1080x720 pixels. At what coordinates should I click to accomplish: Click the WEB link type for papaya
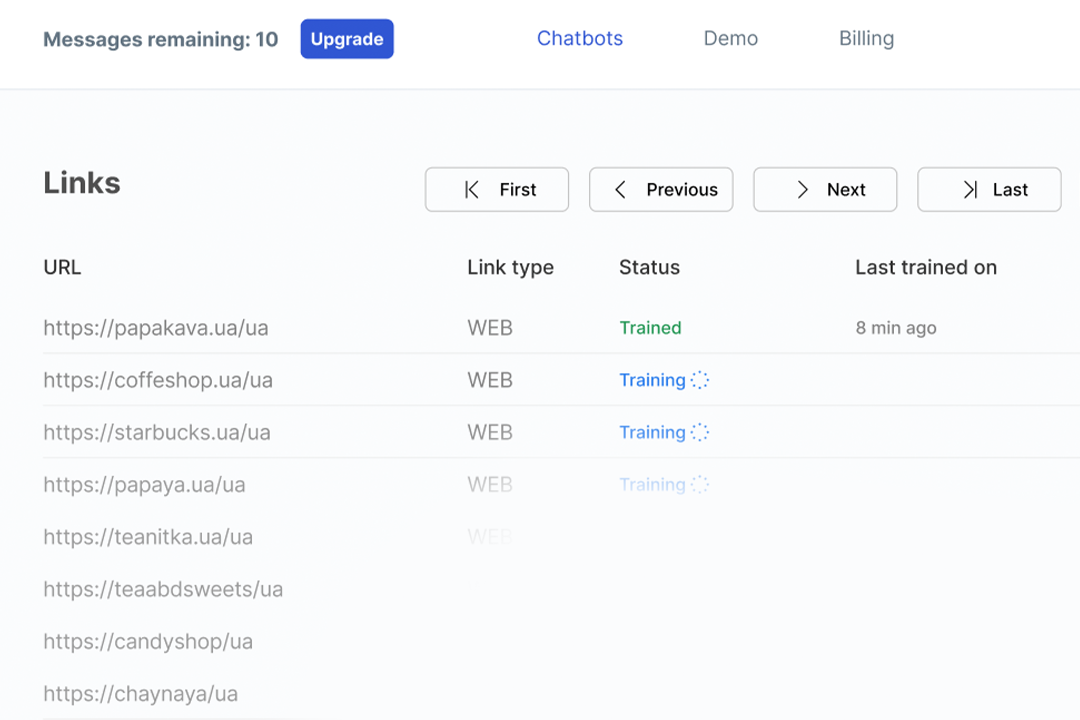490,485
